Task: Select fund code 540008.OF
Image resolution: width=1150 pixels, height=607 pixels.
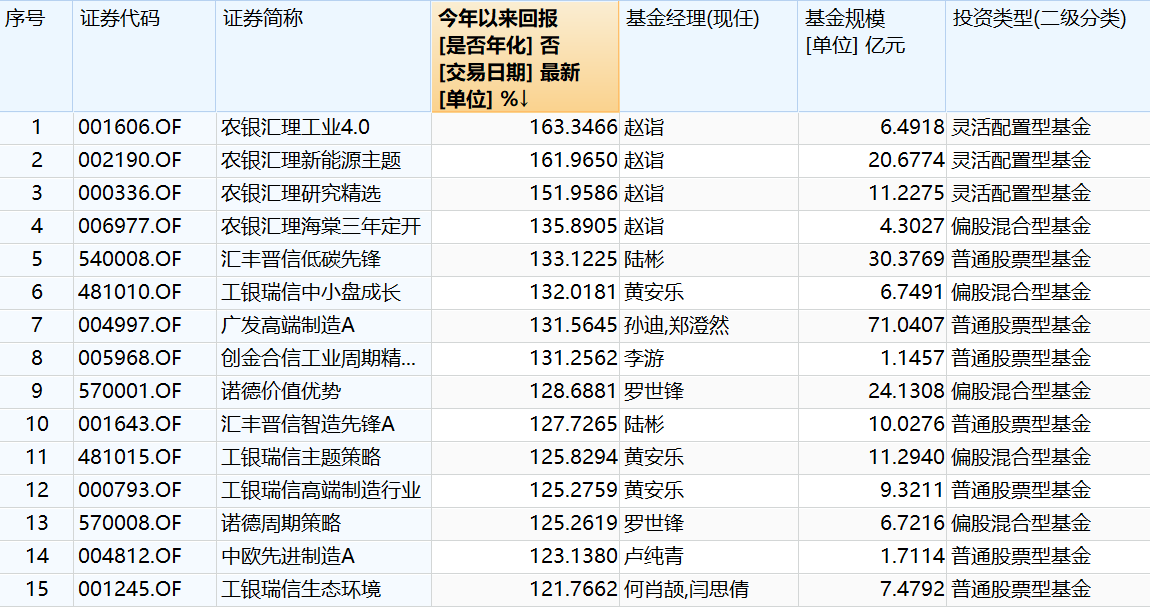Action: (x=130, y=260)
